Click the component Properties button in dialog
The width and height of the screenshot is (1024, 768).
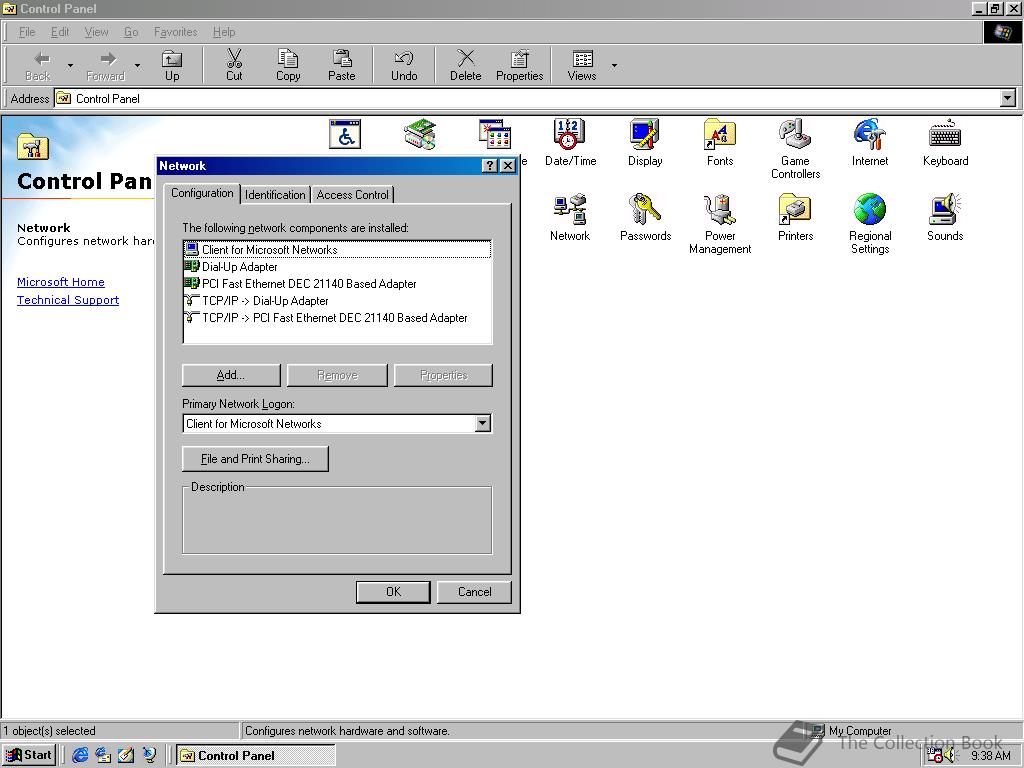tap(443, 375)
